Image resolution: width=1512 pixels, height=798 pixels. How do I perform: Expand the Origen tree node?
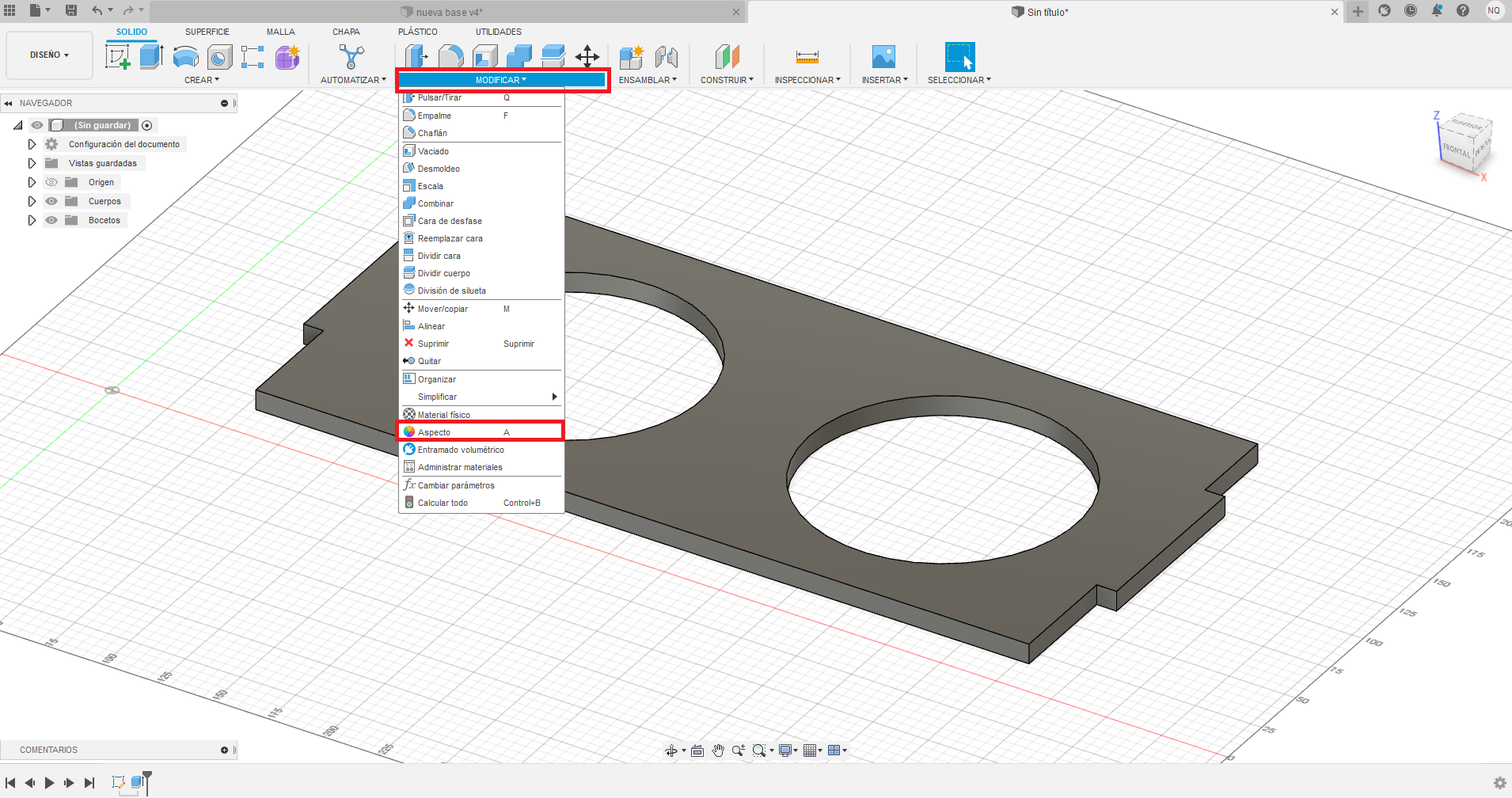32,182
